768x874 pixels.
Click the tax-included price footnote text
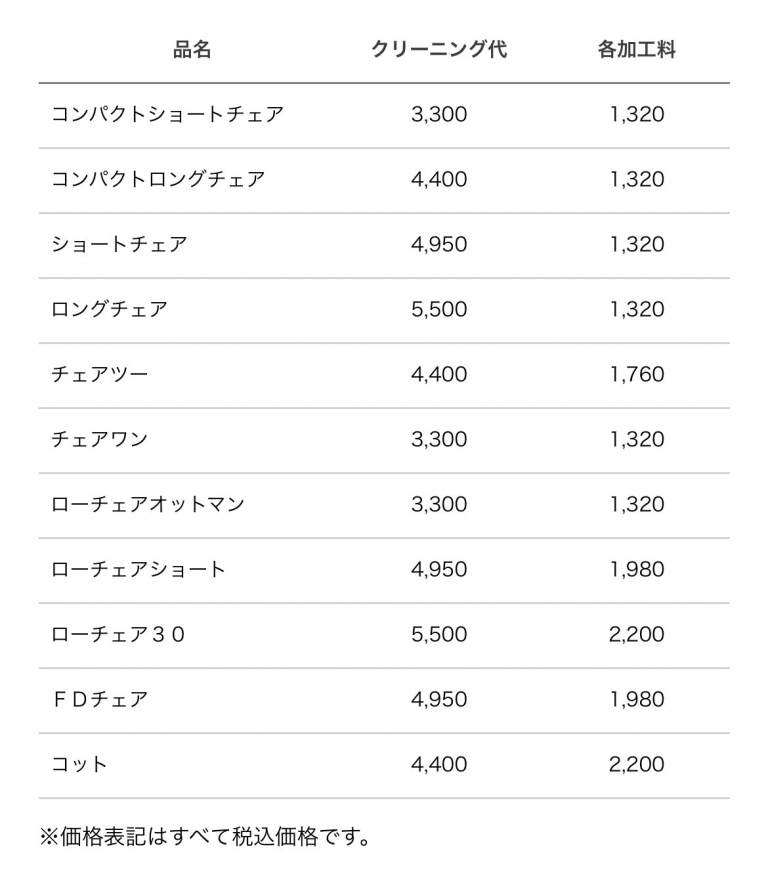[205, 837]
